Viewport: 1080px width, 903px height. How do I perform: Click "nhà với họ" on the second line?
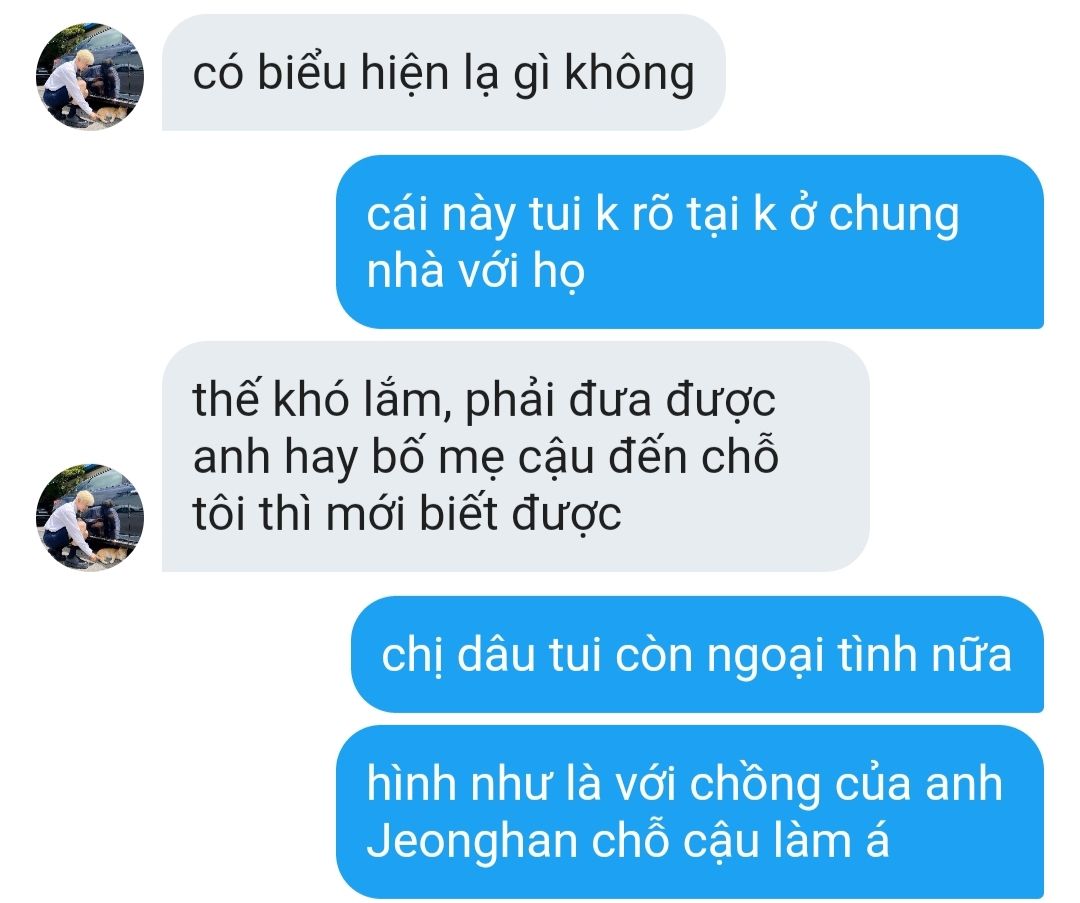475,271
